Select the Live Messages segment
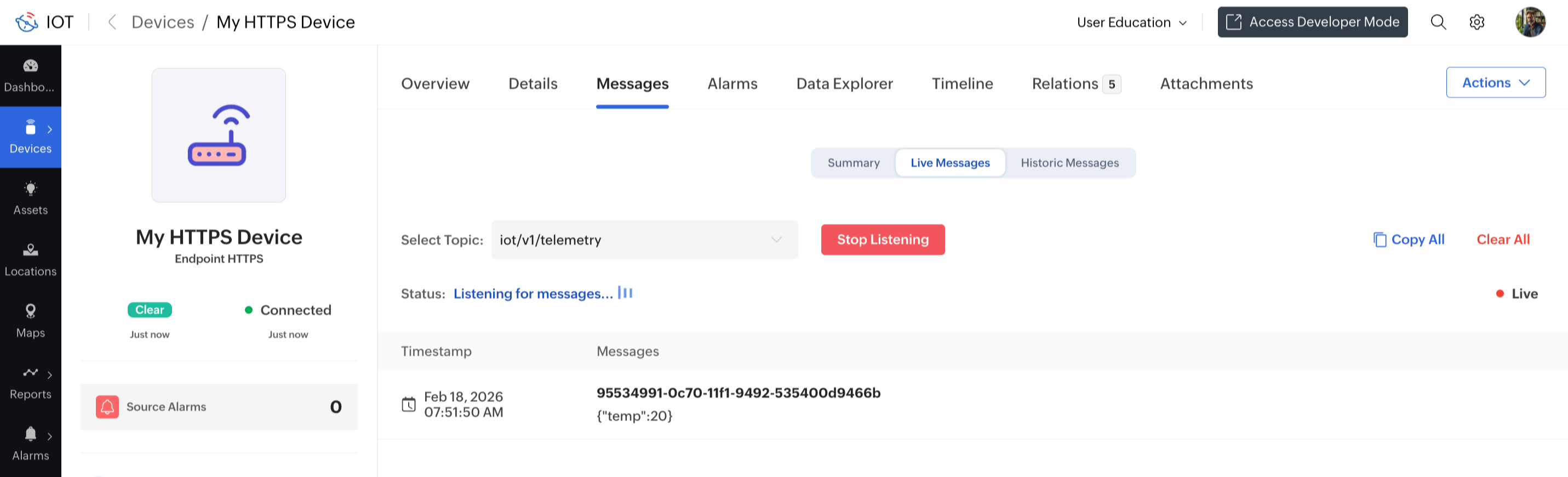Viewport: 1568px width, 477px height. pyautogui.click(x=949, y=163)
